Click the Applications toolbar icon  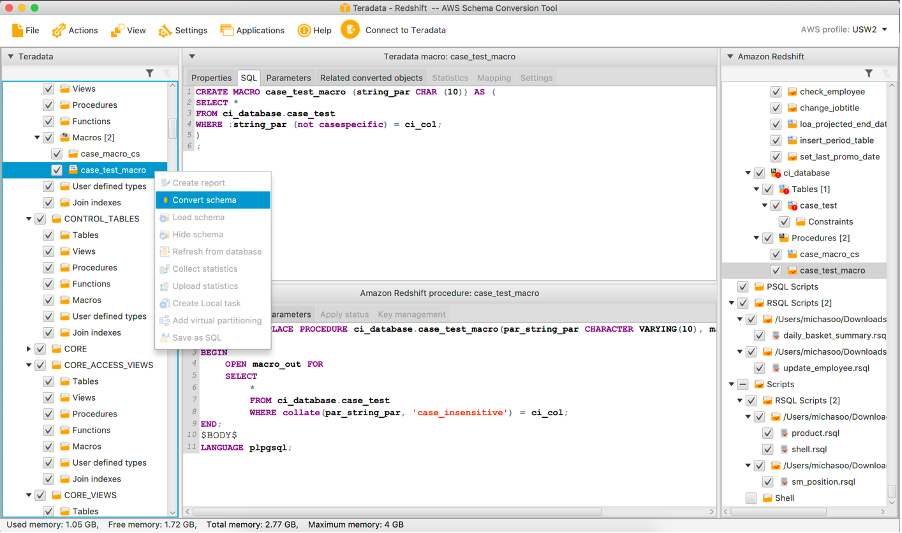[x=227, y=30]
